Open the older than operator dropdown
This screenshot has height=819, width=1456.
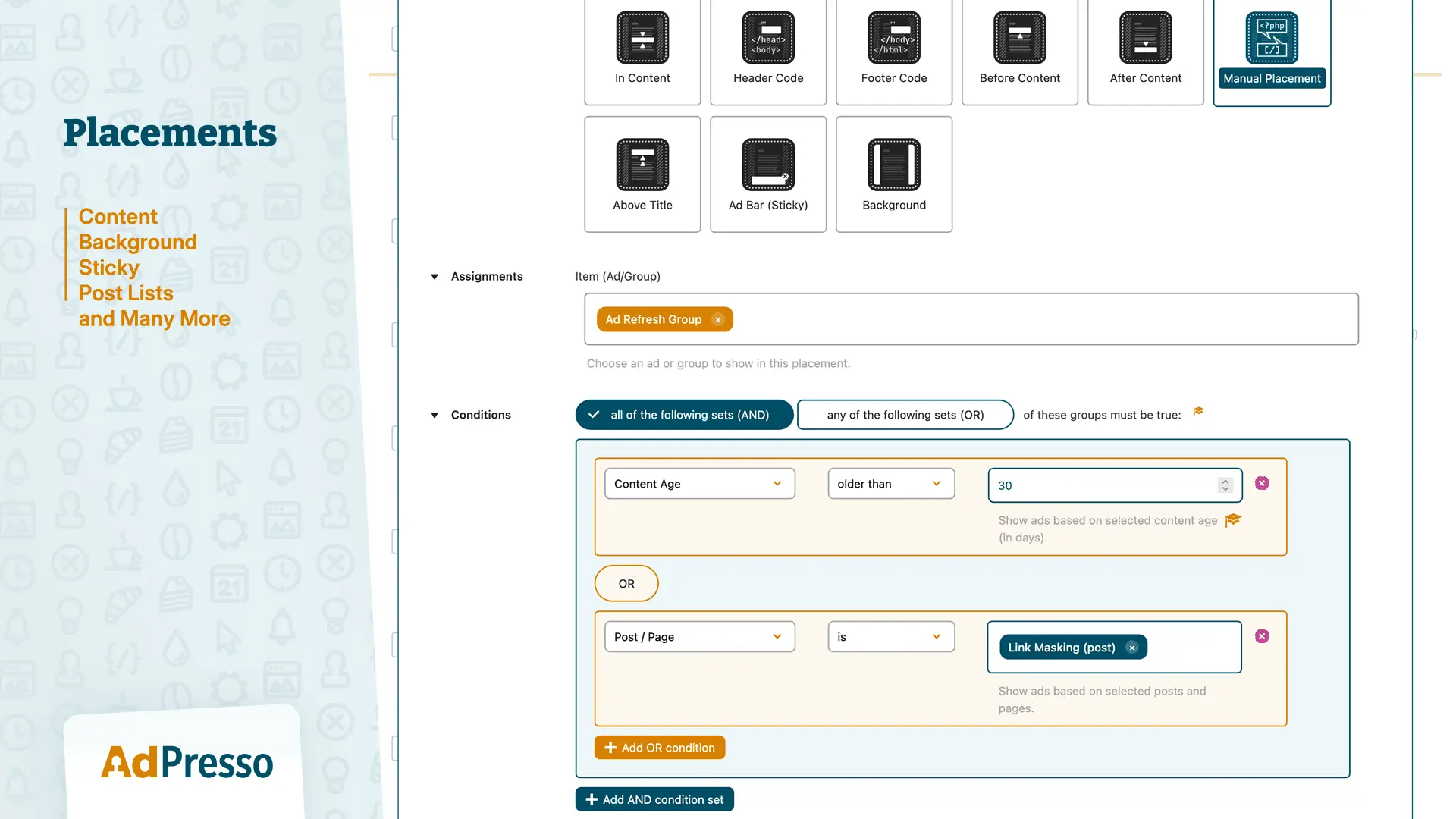[x=891, y=484]
